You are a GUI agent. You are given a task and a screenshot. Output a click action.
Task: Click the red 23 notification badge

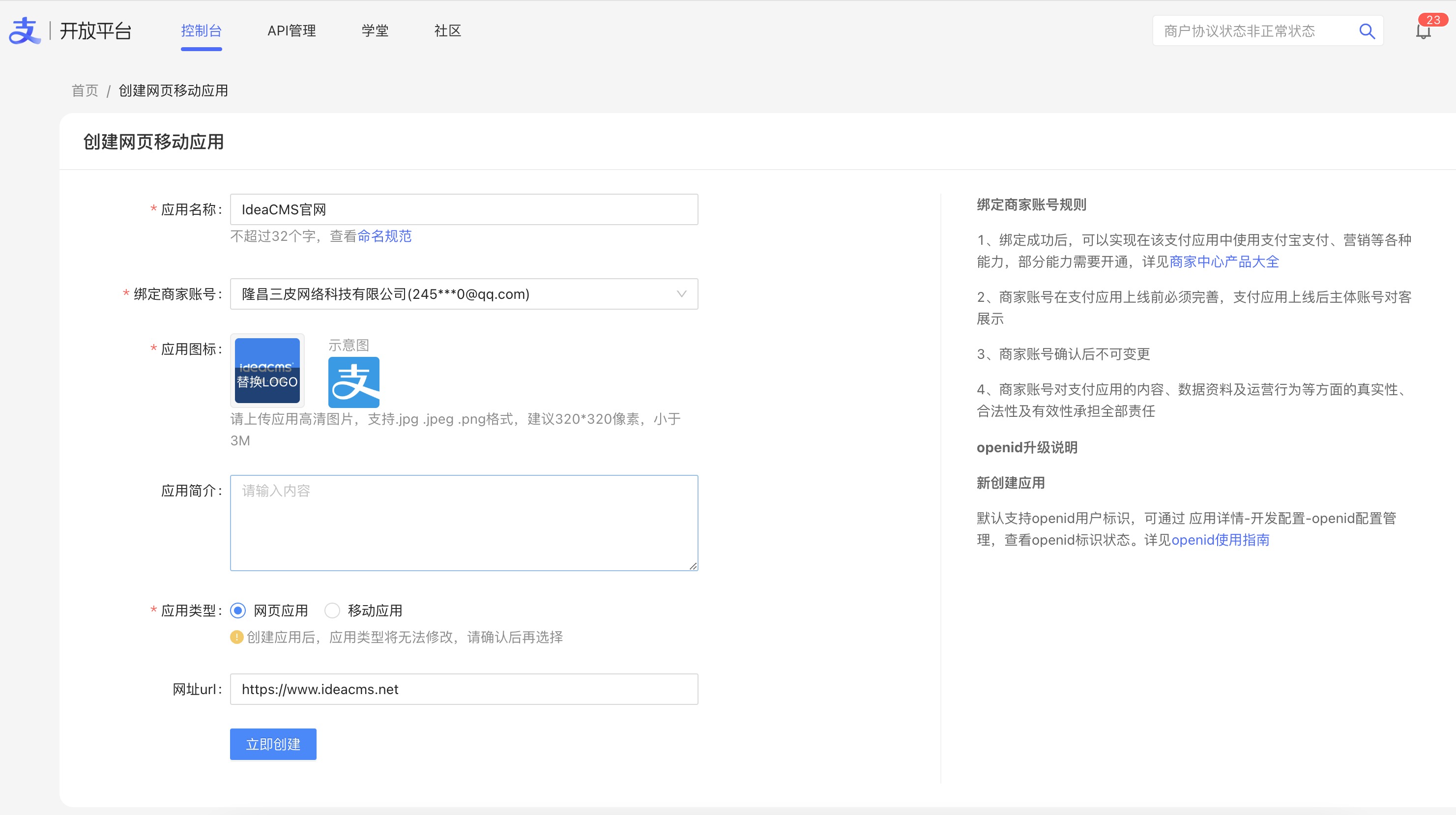[x=1433, y=20]
